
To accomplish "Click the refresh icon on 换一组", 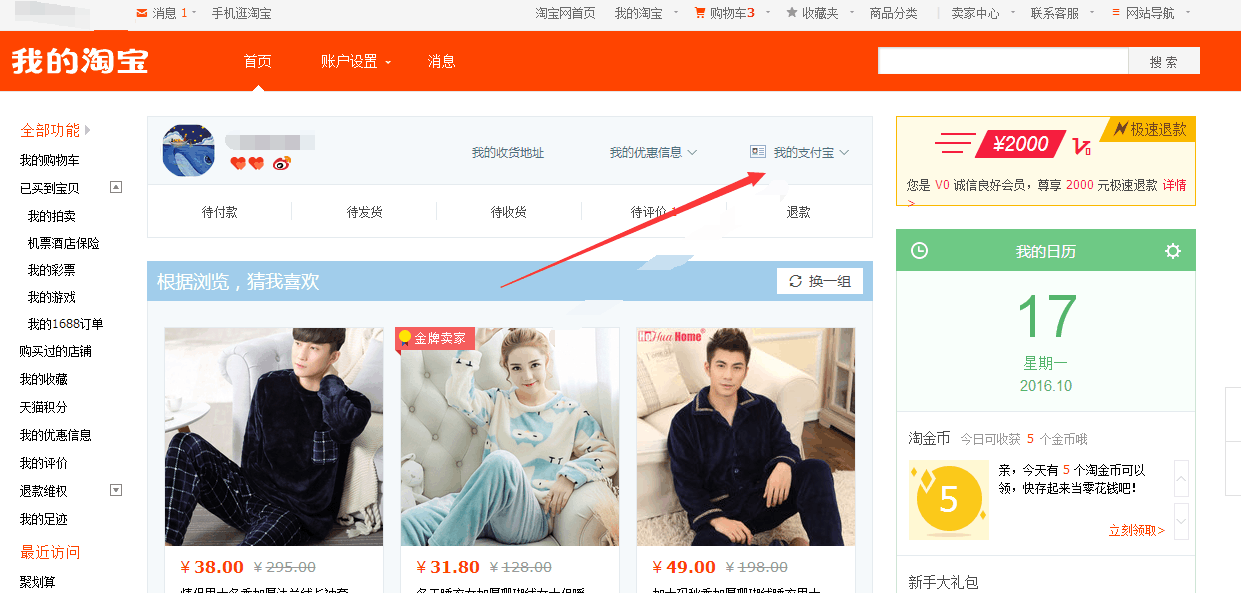I will pyautogui.click(x=796, y=281).
